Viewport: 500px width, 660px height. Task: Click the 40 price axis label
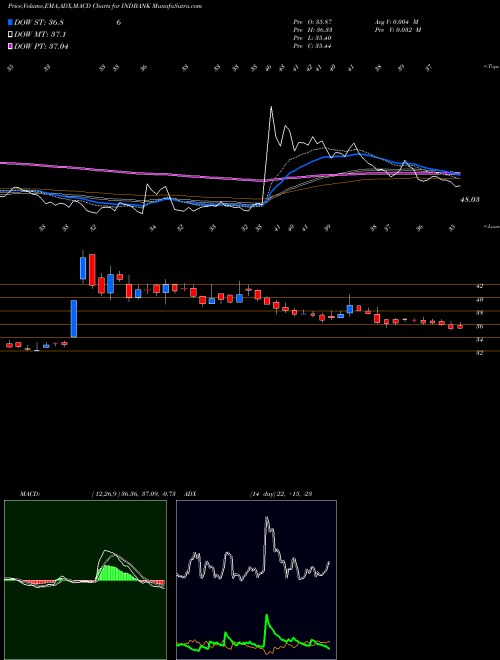[x=479, y=300]
